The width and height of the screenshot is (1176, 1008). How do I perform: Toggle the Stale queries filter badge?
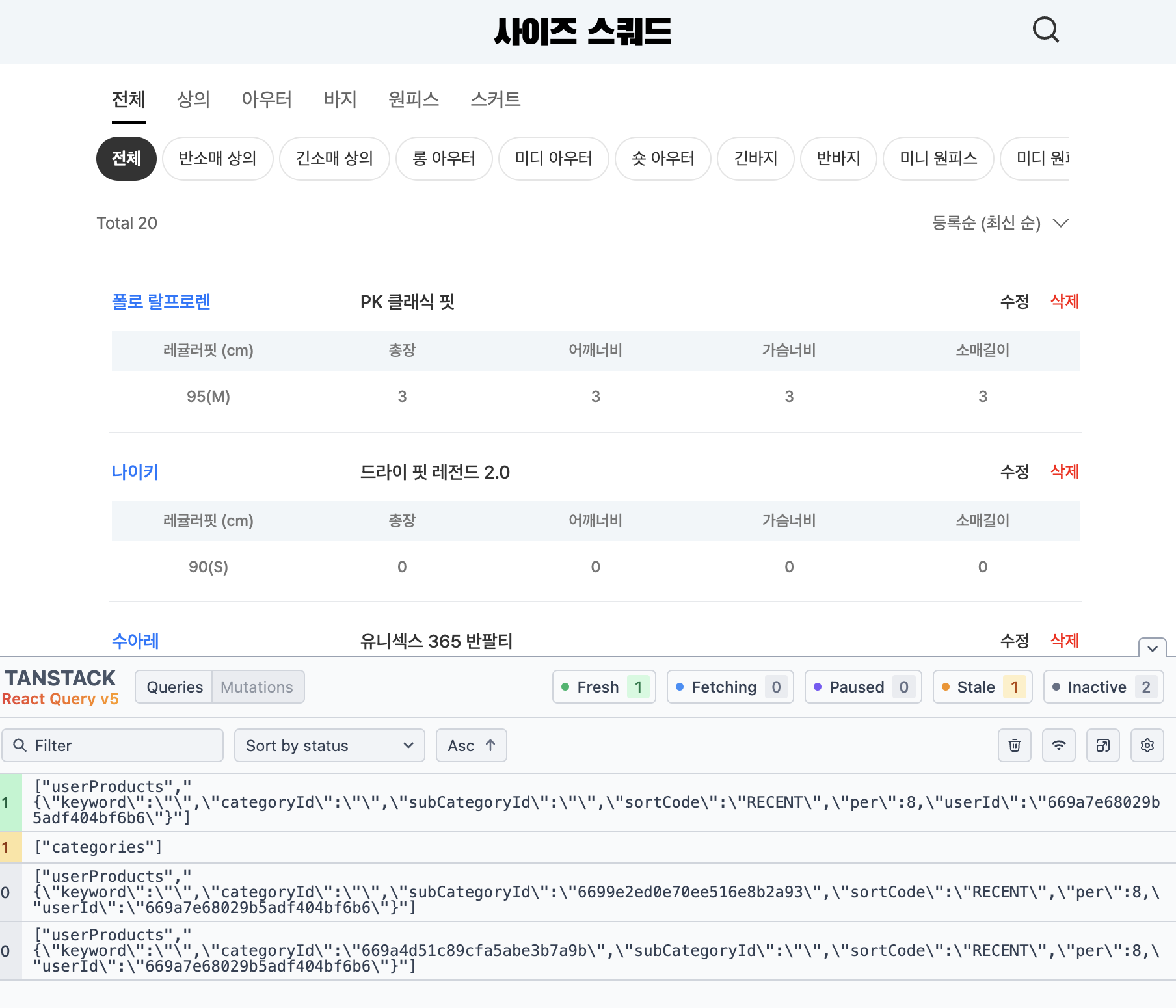(x=982, y=687)
